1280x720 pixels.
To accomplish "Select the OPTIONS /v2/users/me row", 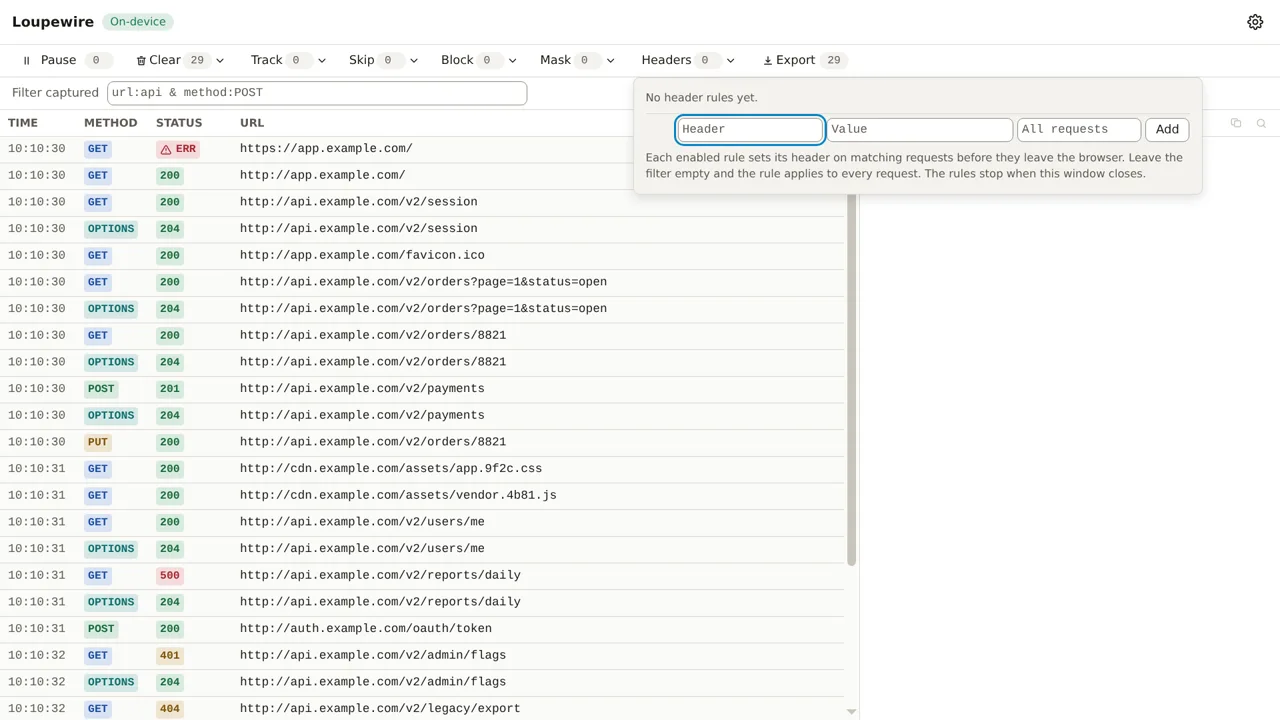I will [422, 549].
